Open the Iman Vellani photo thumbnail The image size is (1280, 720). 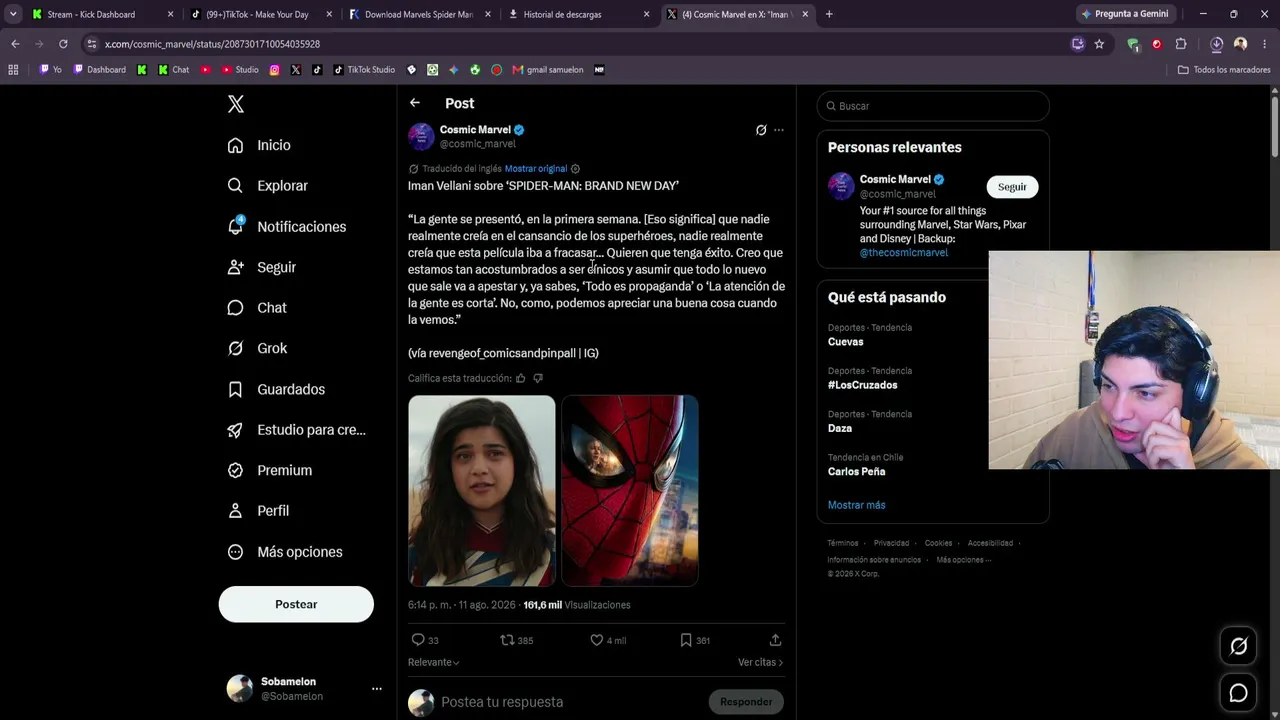click(482, 491)
